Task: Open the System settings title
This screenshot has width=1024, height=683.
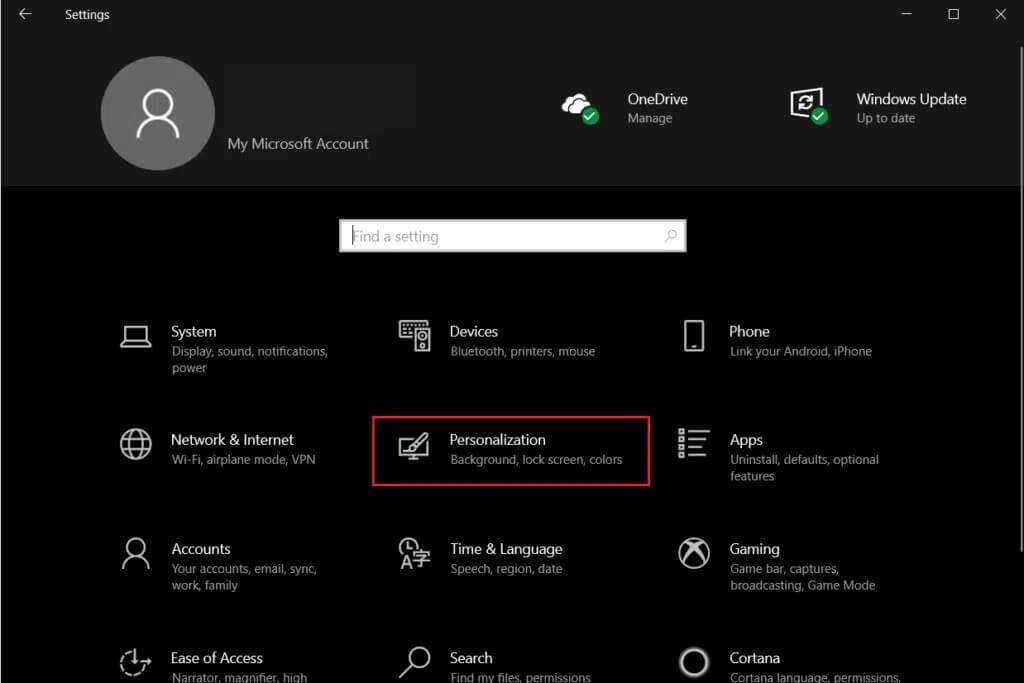Action: (x=194, y=332)
